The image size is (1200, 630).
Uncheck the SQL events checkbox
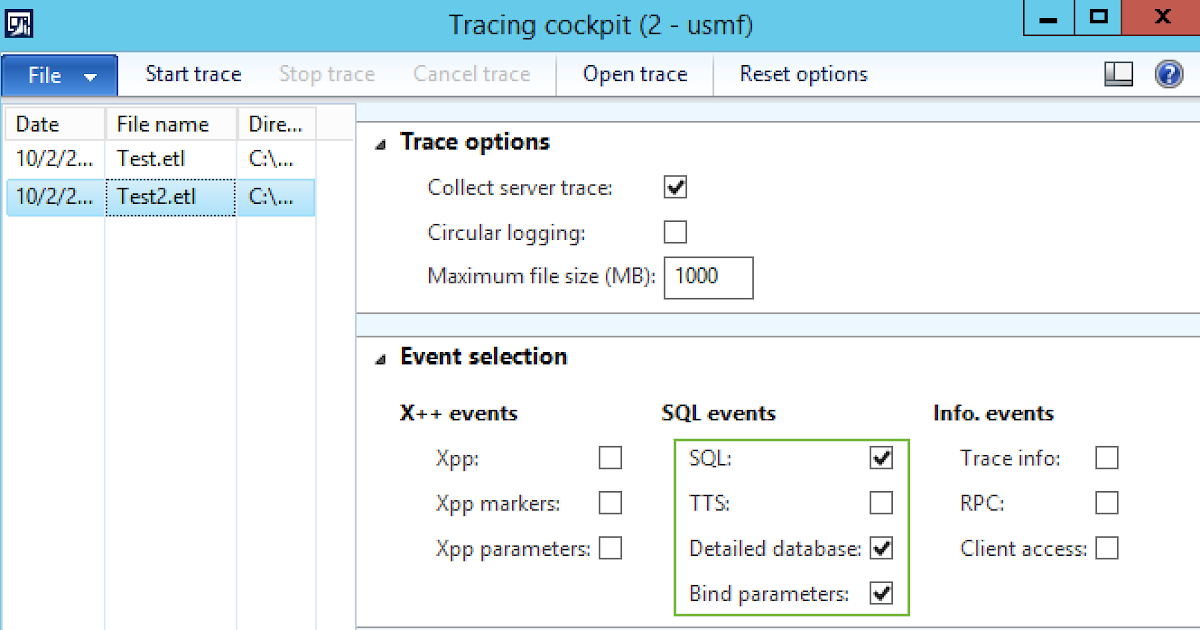(881, 458)
